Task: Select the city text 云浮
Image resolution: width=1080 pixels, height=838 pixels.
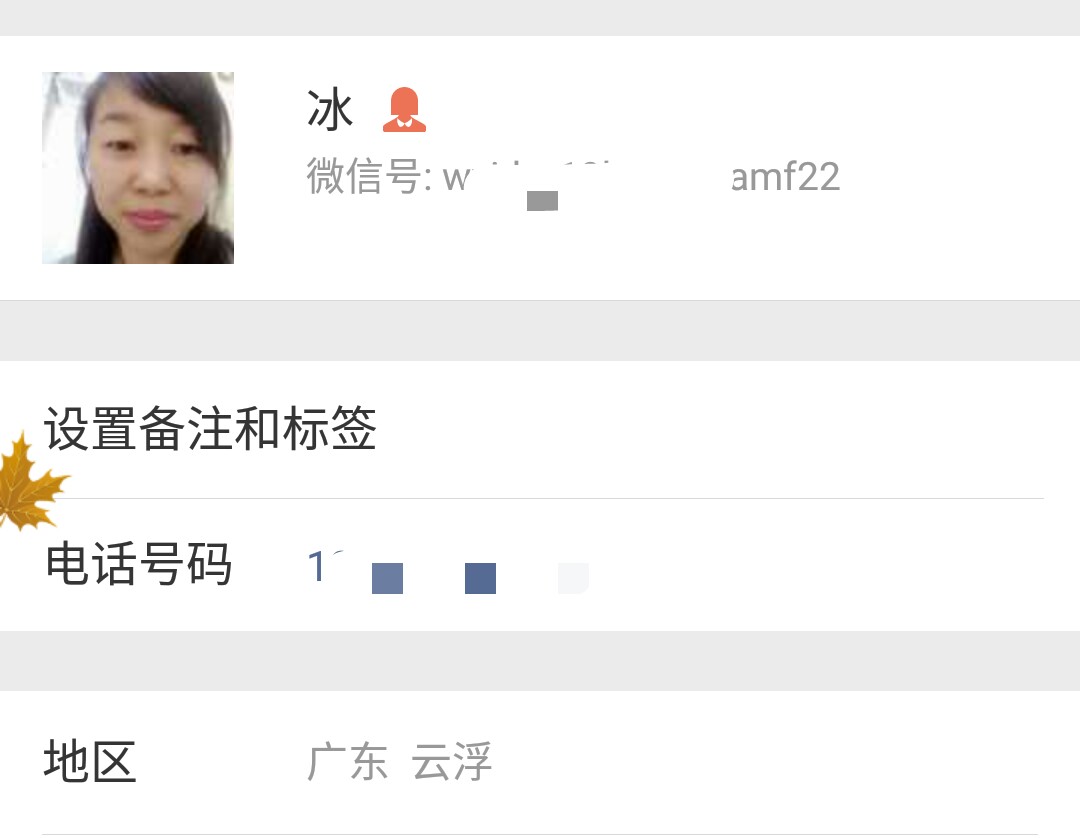Action: [x=452, y=762]
